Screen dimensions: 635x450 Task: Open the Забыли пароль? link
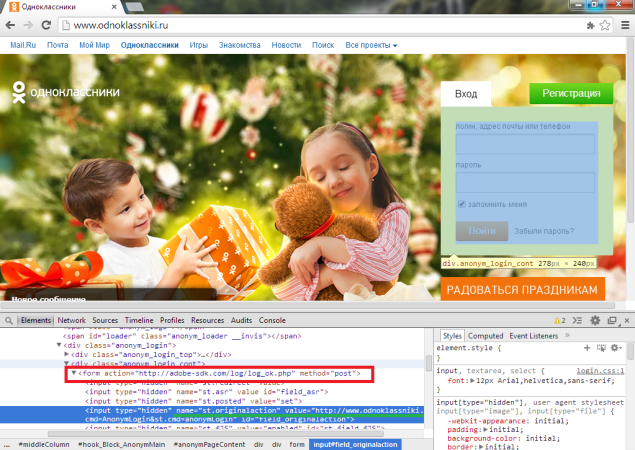[544, 231]
